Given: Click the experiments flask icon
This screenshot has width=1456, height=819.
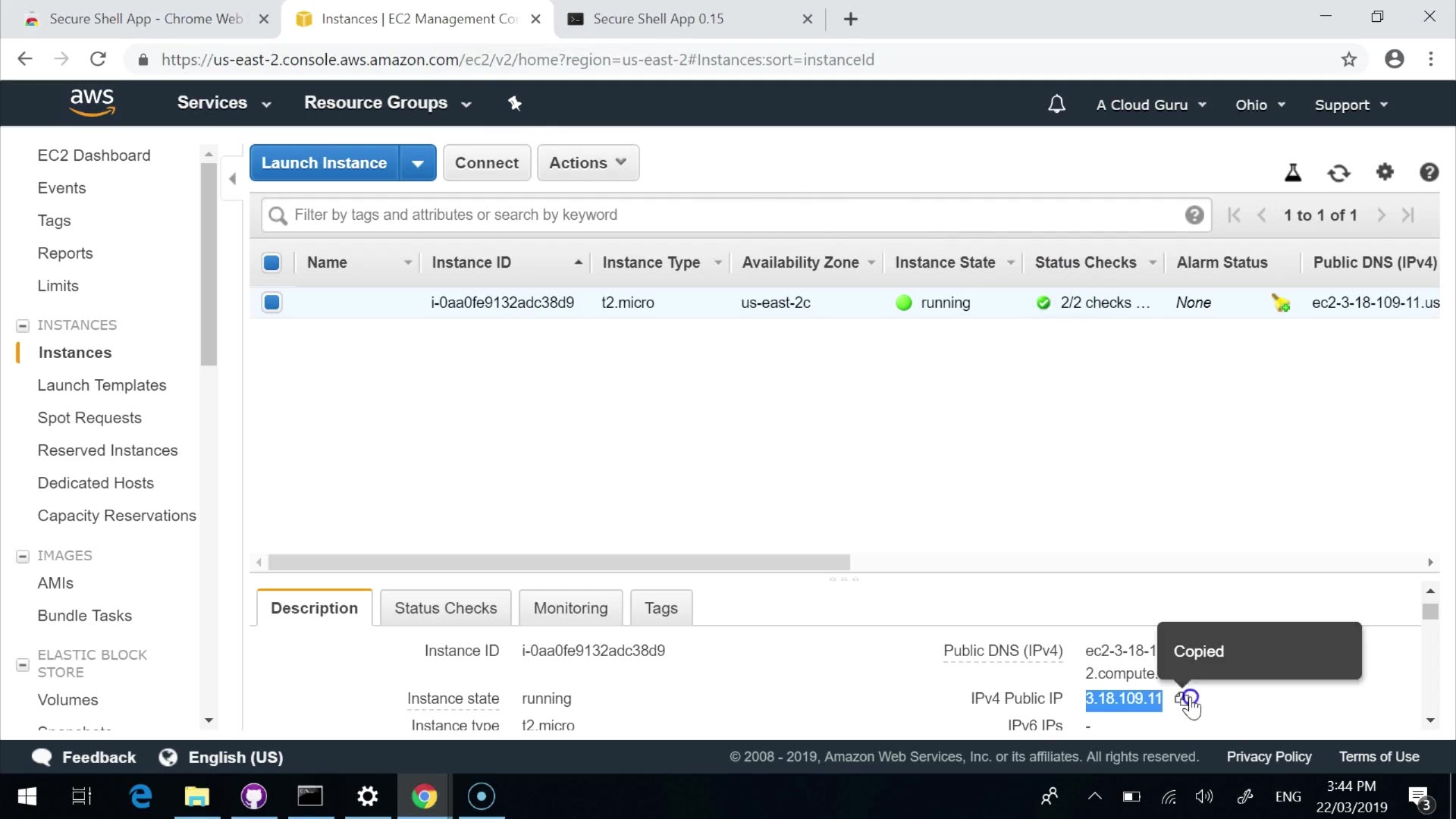Looking at the screenshot, I should pos(1293,173).
